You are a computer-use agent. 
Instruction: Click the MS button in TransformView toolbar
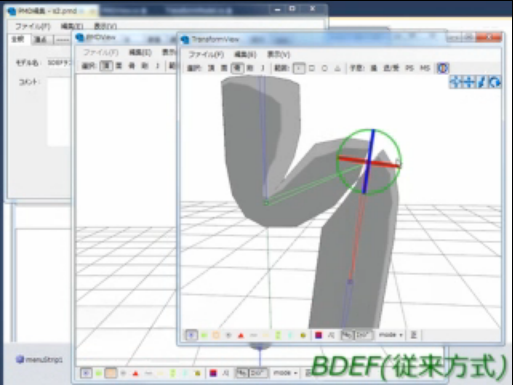(x=425, y=68)
